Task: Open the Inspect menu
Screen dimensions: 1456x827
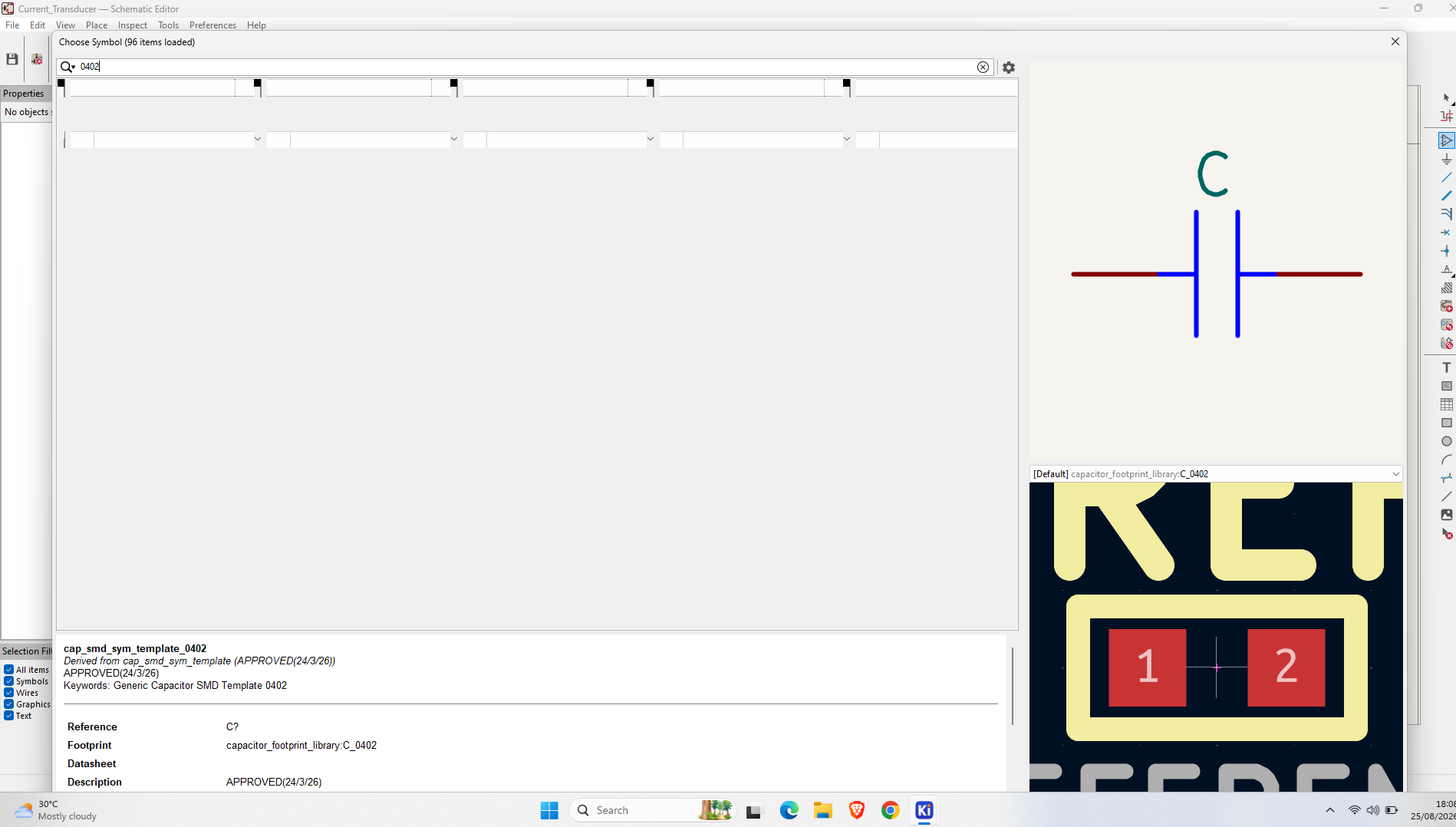Action: [x=133, y=25]
